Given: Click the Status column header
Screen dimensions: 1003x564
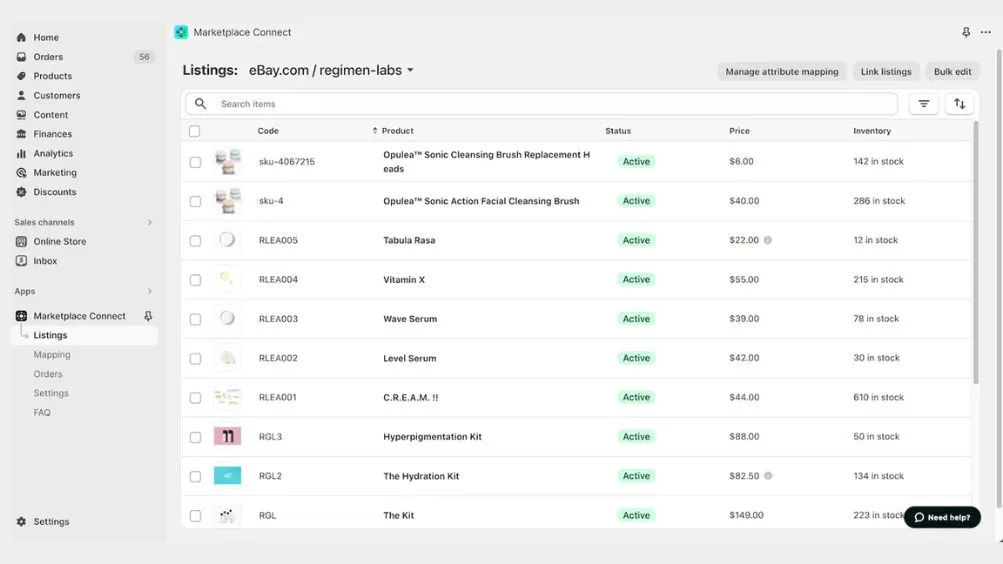Looking at the screenshot, I should point(618,130).
